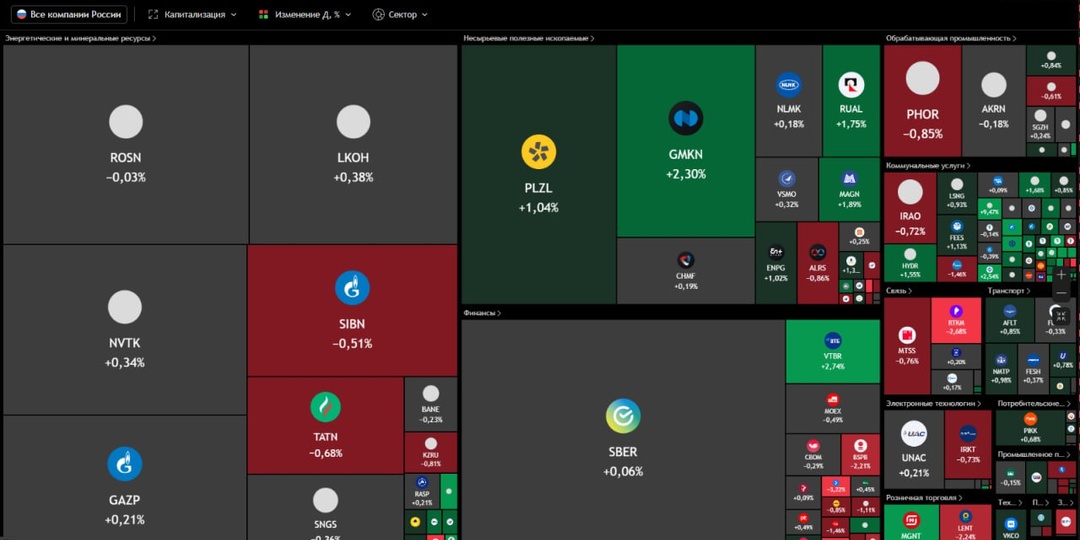The height and width of the screenshot is (540, 1080).
Task: Click the UNAC logo
Action: (913, 433)
